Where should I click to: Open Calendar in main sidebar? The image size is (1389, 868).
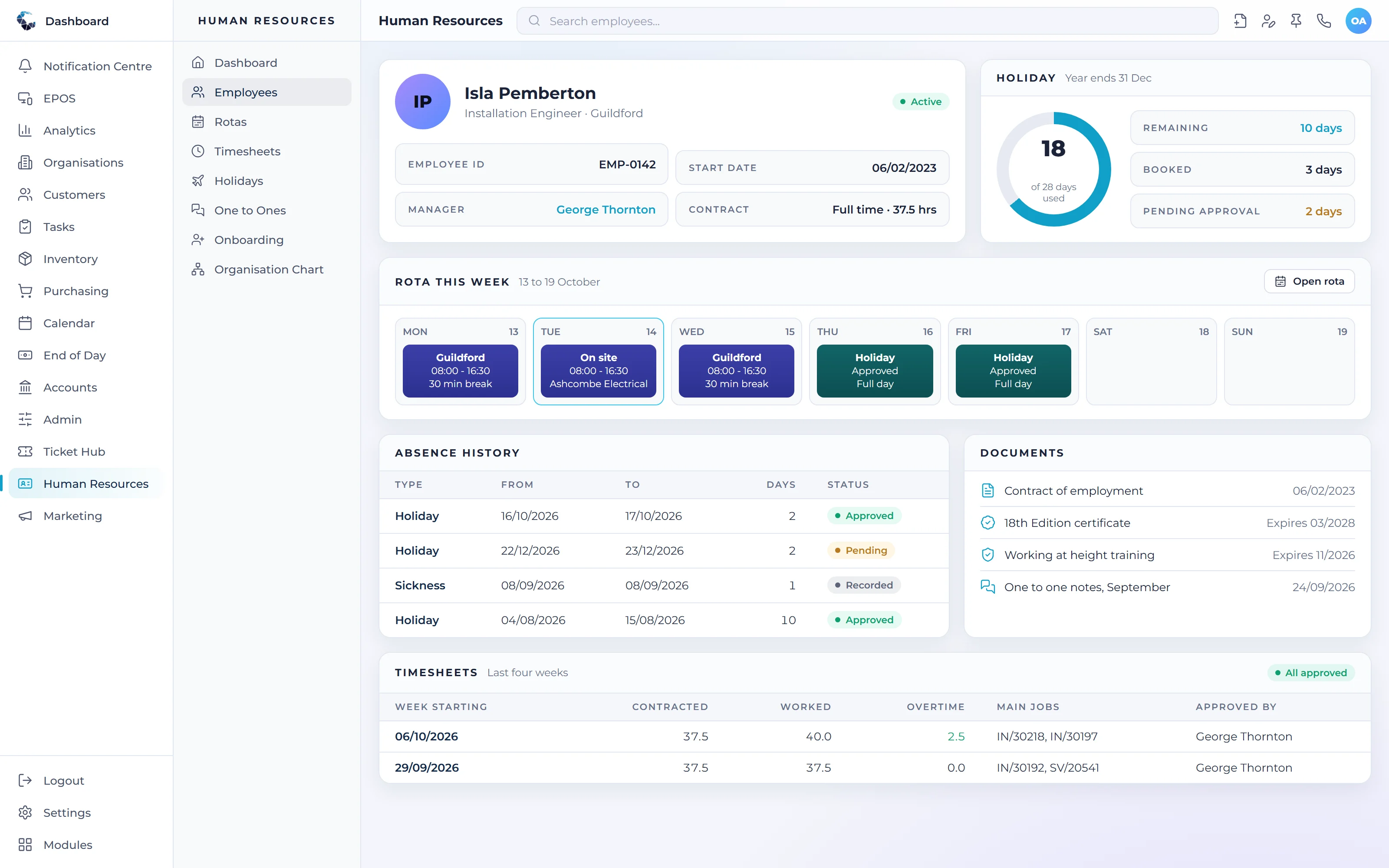(86, 323)
